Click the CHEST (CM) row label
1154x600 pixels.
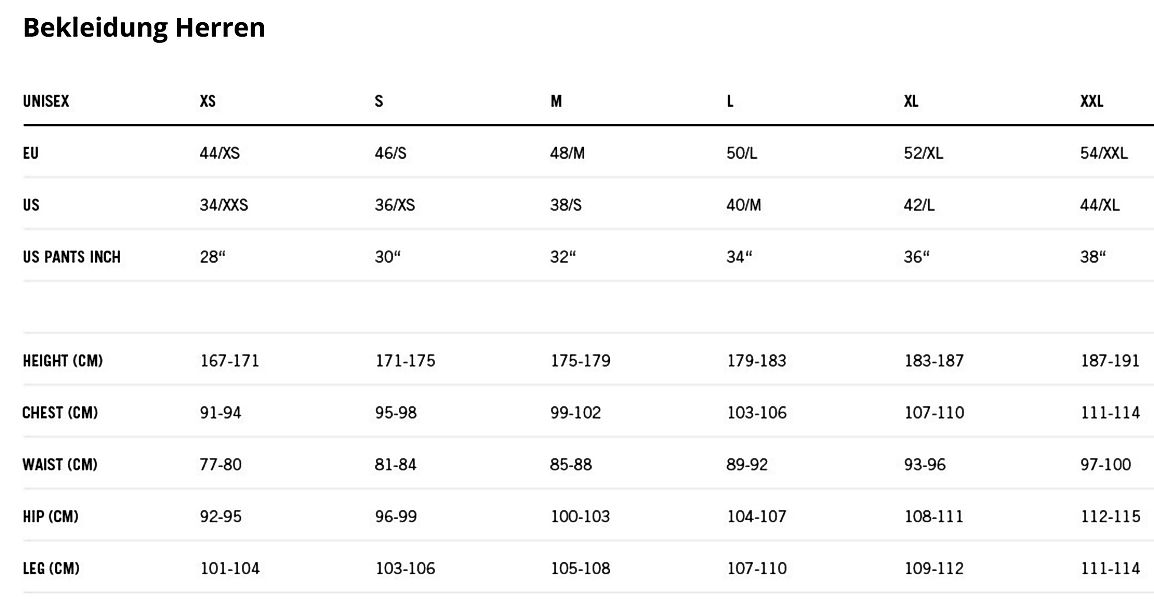(x=60, y=413)
